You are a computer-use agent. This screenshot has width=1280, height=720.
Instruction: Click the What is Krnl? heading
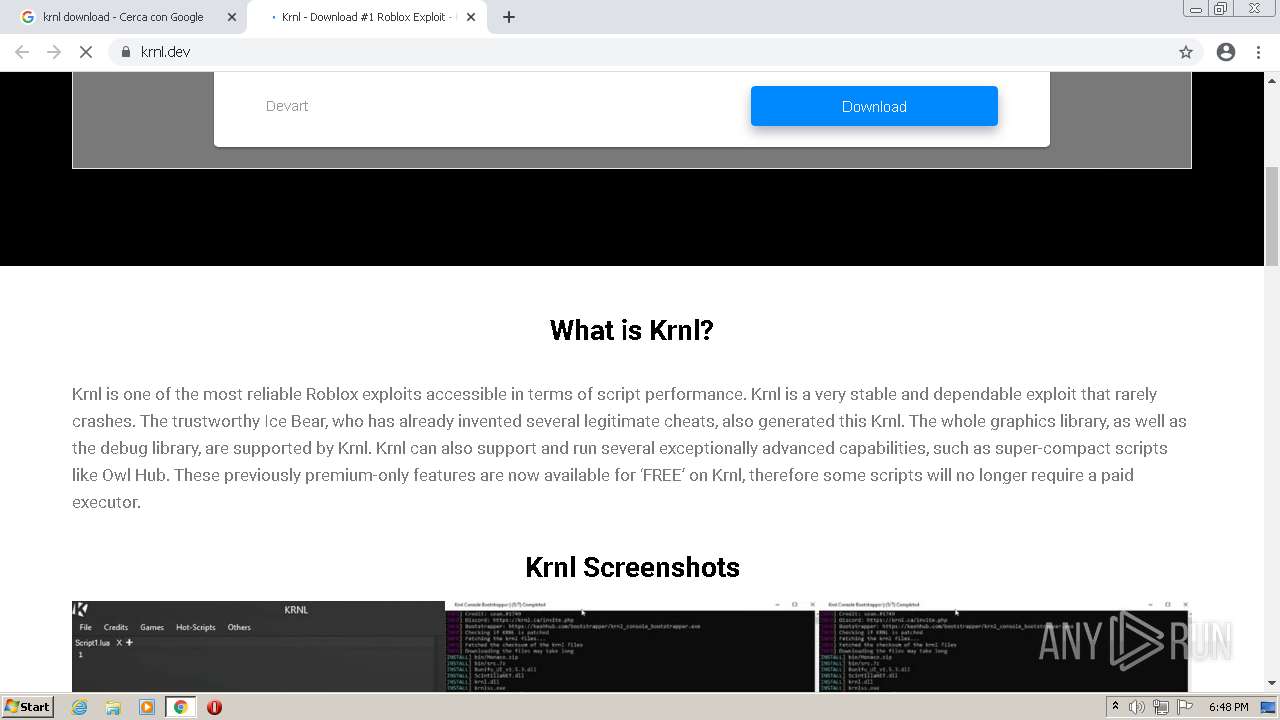[632, 331]
